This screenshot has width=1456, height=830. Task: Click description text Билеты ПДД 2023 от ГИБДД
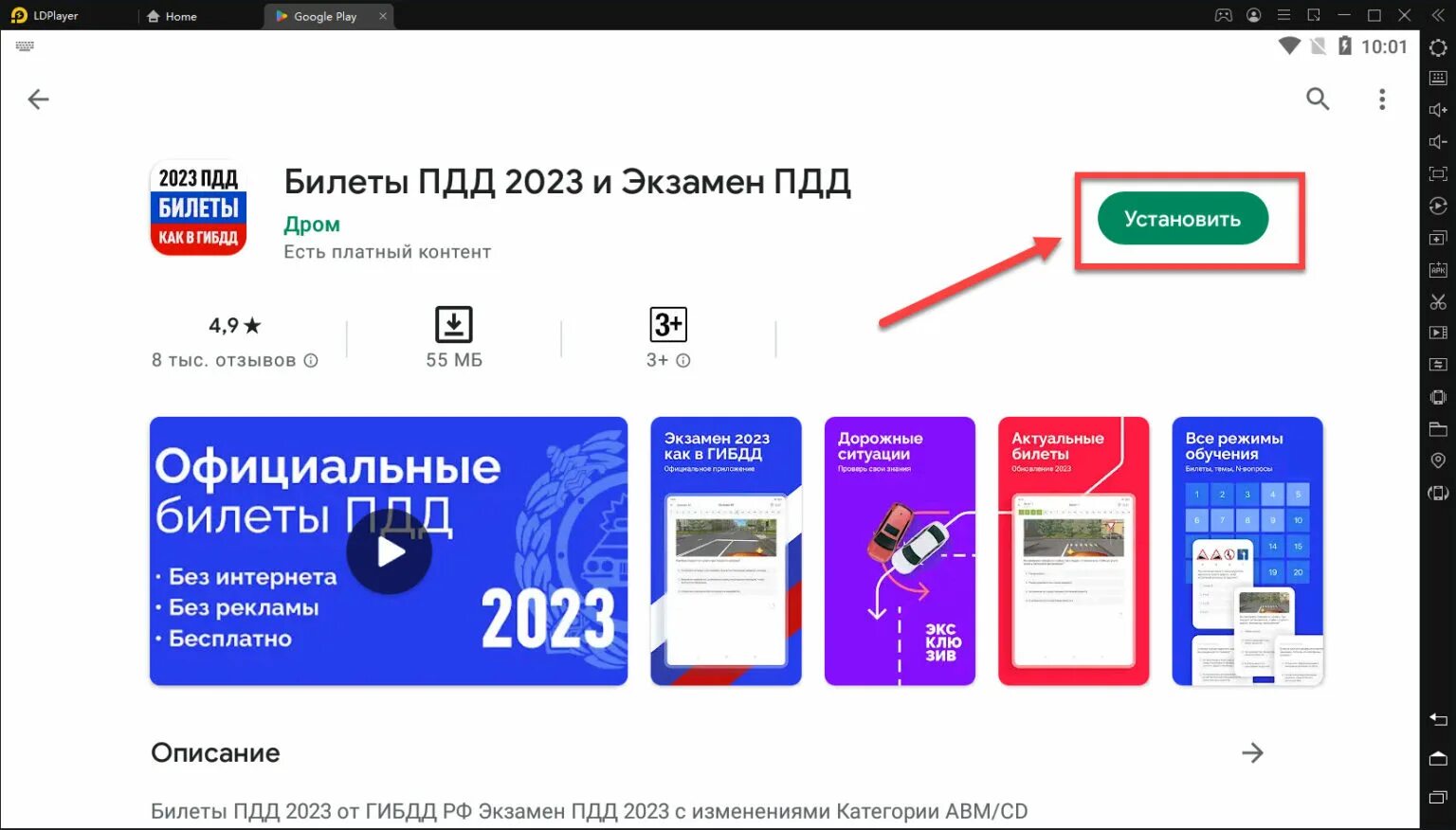[x=589, y=811]
